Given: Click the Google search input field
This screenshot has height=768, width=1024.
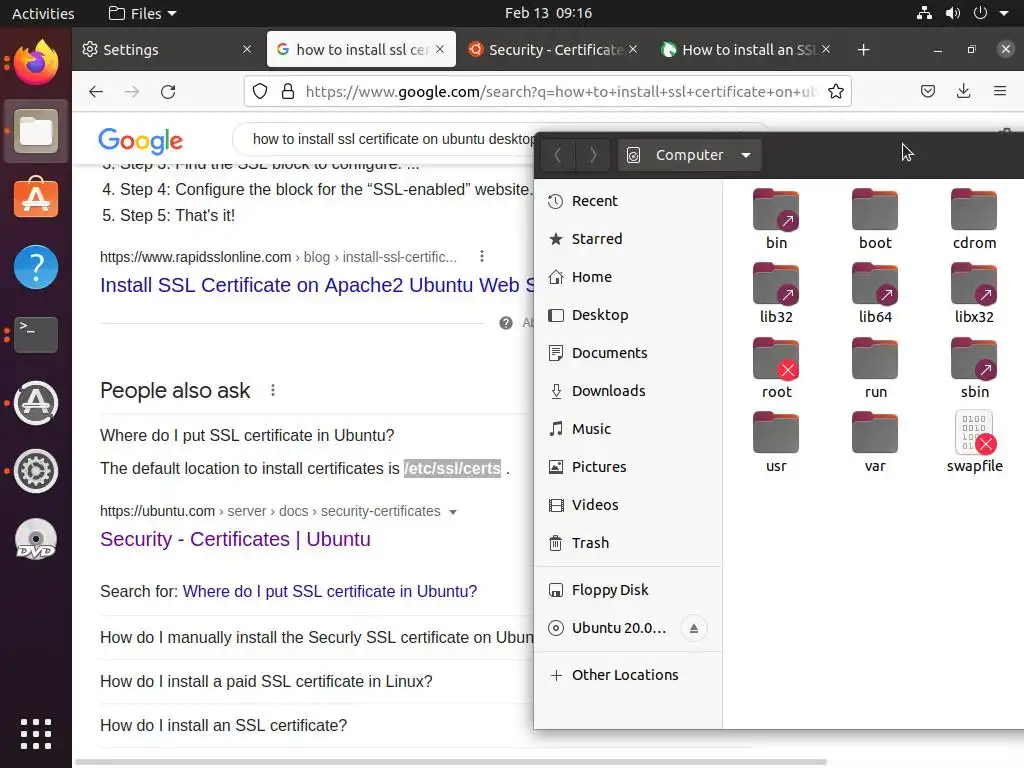Looking at the screenshot, I should [x=385, y=139].
